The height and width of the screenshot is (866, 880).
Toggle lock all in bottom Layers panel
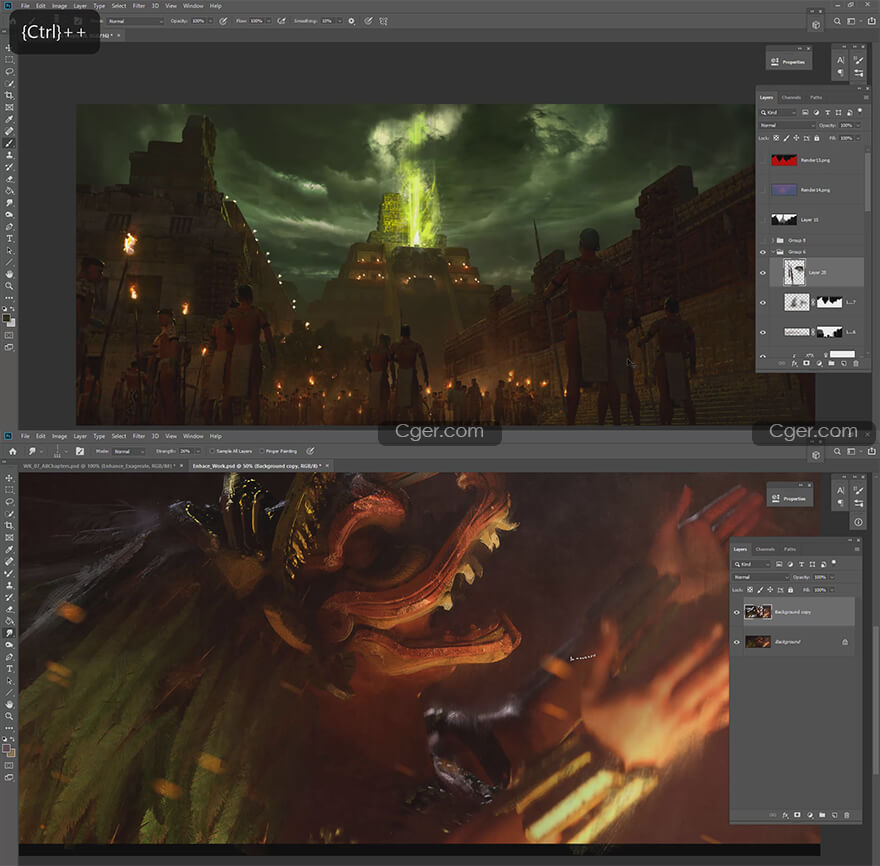point(790,590)
